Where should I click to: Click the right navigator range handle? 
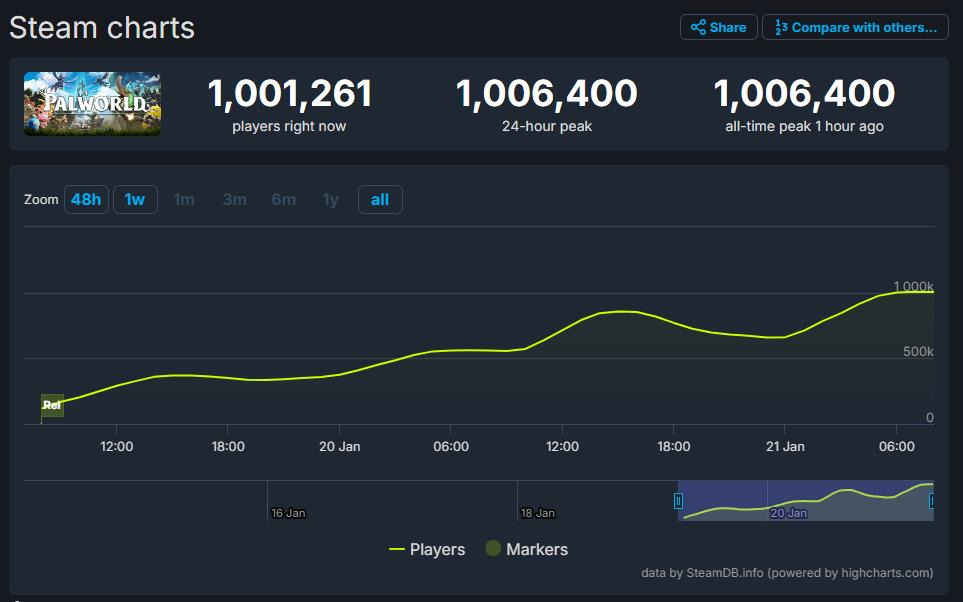[932, 501]
